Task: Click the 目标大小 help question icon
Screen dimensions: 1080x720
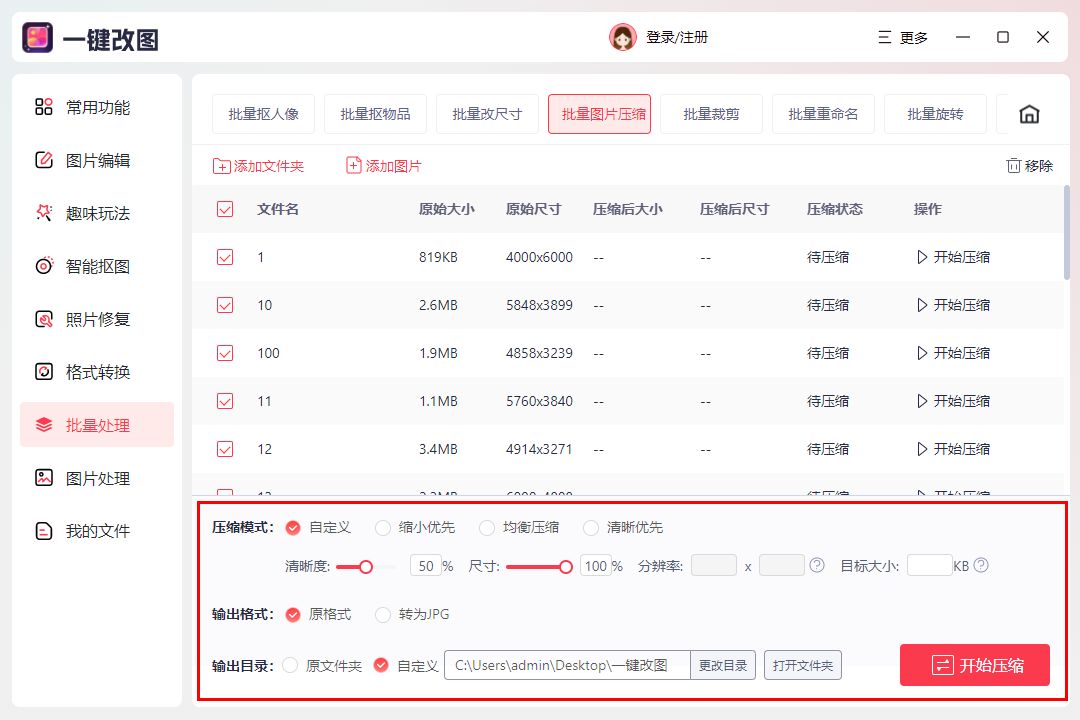Action: coord(982,565)
